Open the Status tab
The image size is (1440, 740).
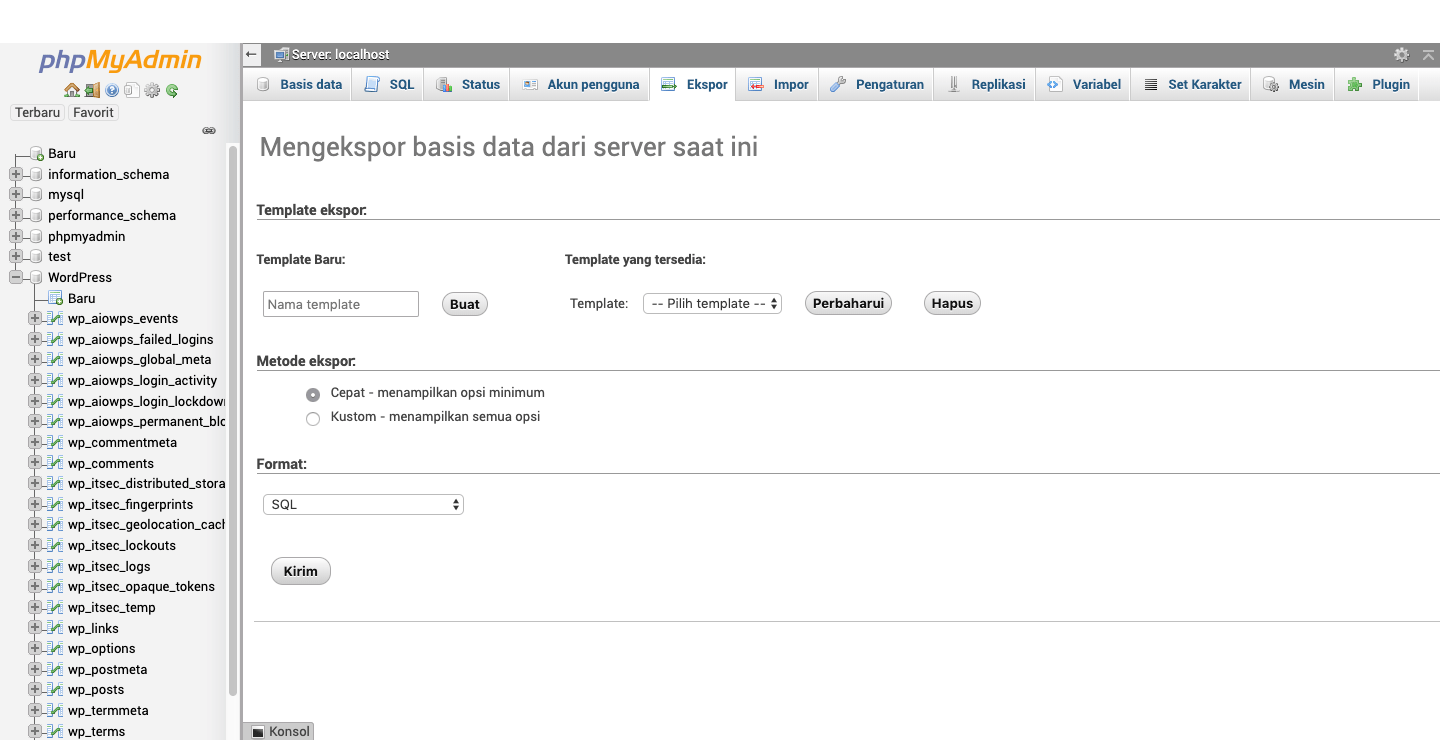(x=467, y=85)
